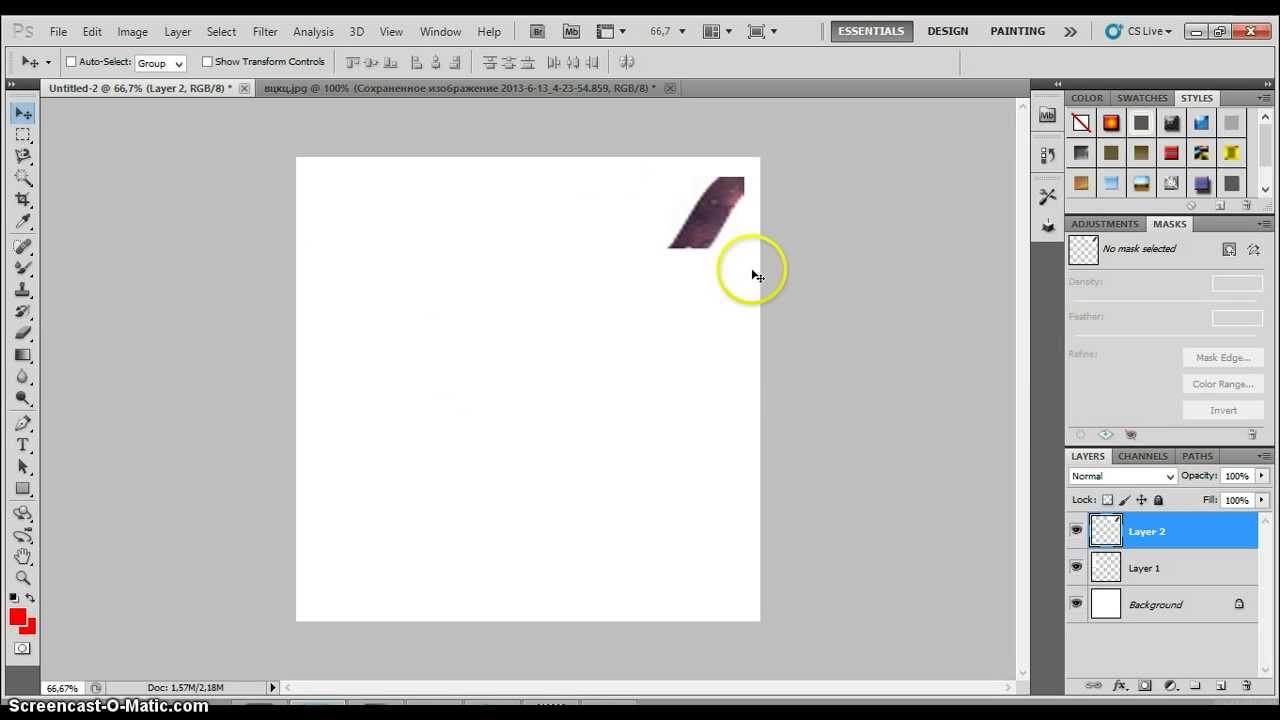Switch to the Swatches tab
Viewport: 1280px width, 720px height.
(1142, 98)
